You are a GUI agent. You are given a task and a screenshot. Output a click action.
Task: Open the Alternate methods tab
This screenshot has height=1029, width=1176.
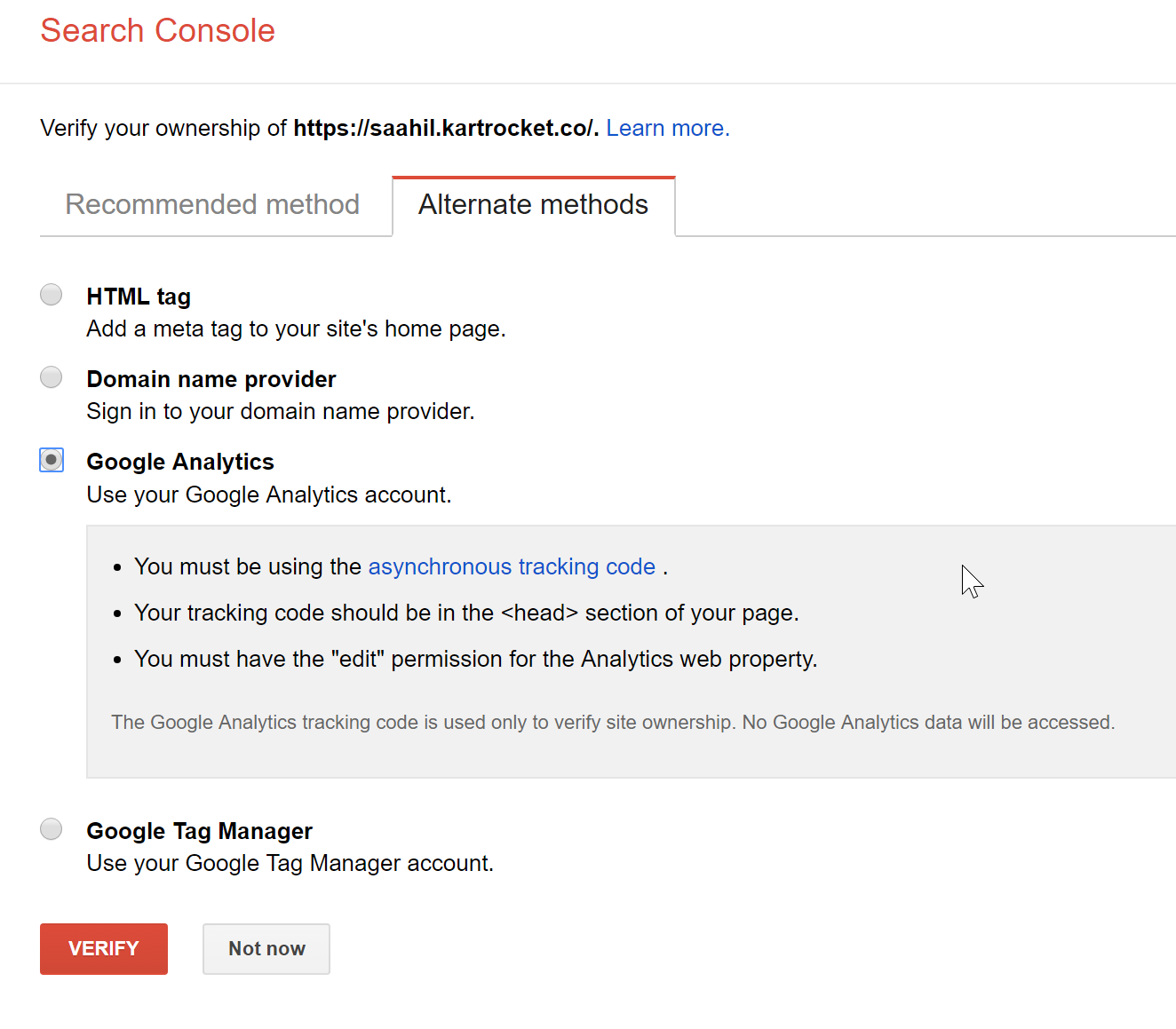(x=534, y=205)
